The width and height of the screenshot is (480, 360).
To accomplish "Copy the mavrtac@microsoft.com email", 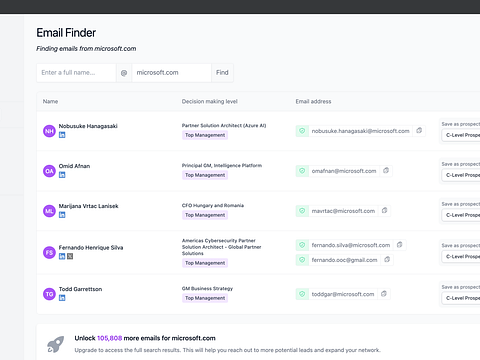I will click(384, 211).
